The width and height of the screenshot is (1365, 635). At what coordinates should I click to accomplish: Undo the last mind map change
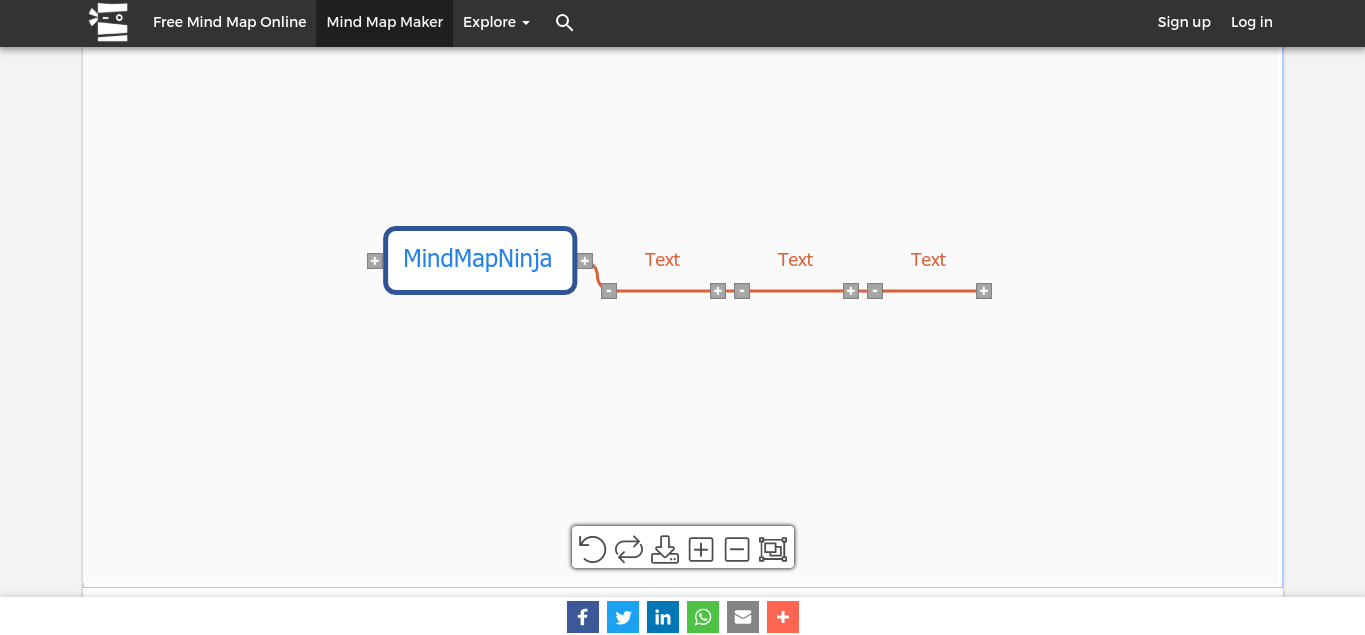(592, 549)
